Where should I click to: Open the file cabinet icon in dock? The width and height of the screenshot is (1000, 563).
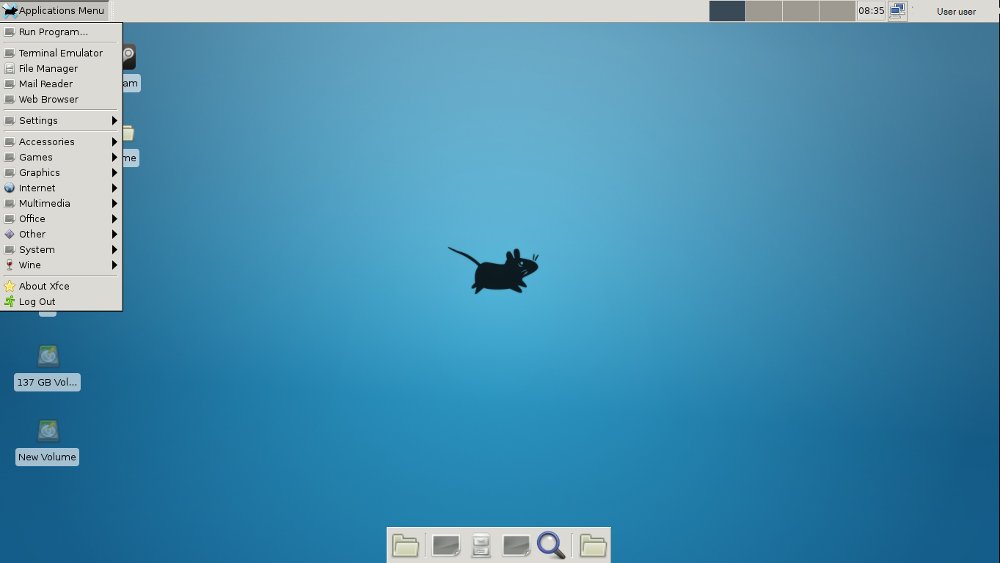[x=481, y=545]
